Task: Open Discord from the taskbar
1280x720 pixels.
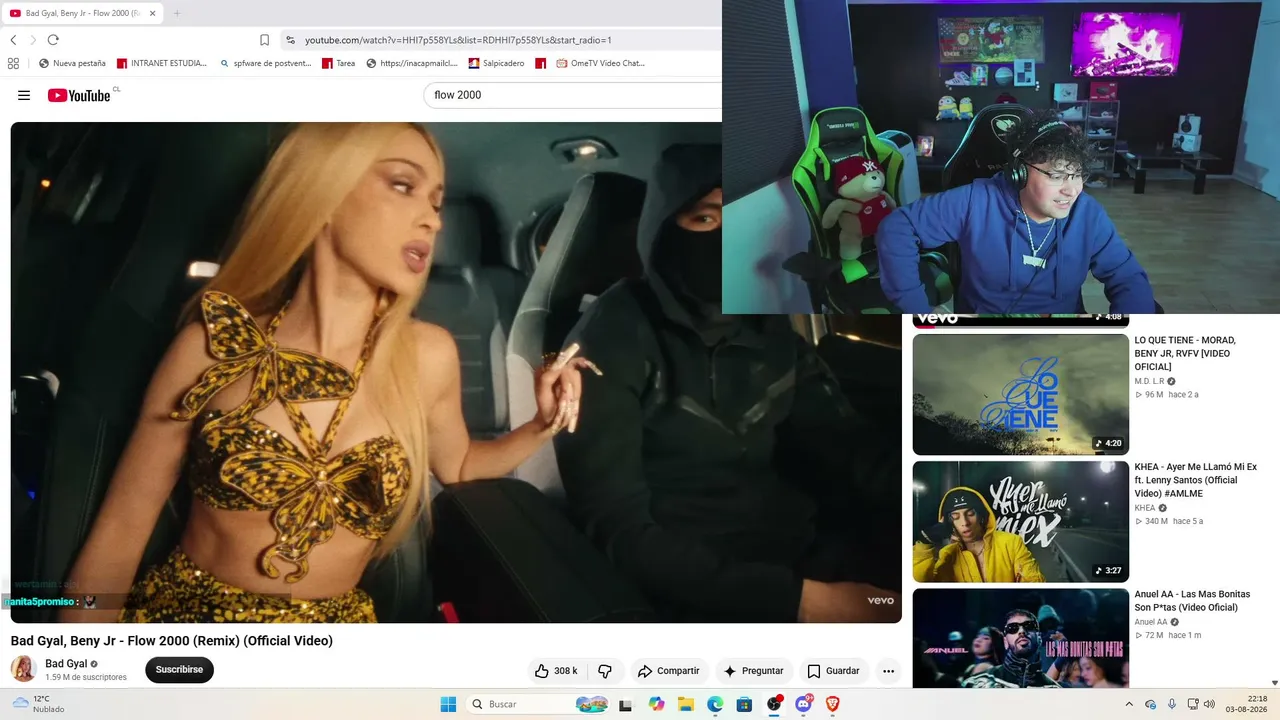Action: [803, 704]
